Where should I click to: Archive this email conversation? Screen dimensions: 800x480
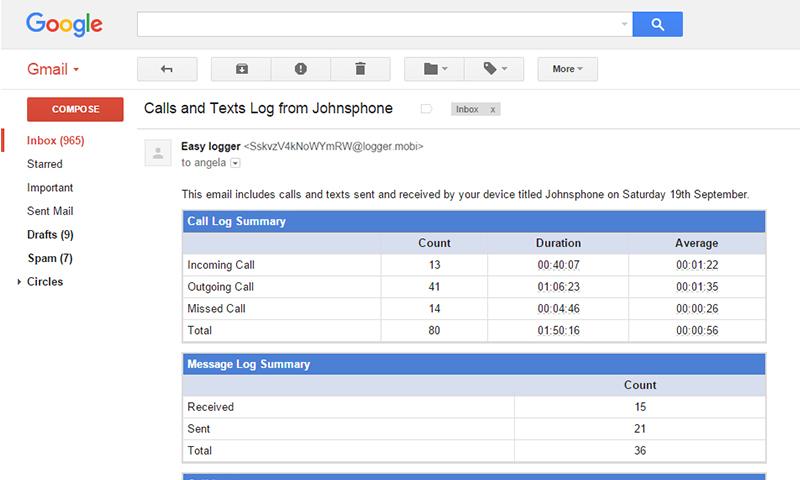point(242,69)
